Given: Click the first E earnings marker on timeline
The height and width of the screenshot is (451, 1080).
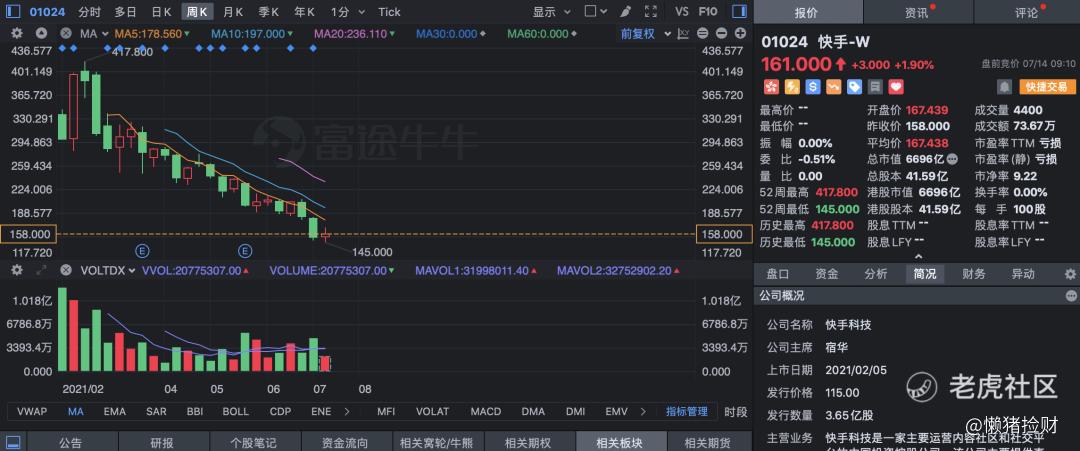Looking at the screenshot, I should (x=143, y=249).
